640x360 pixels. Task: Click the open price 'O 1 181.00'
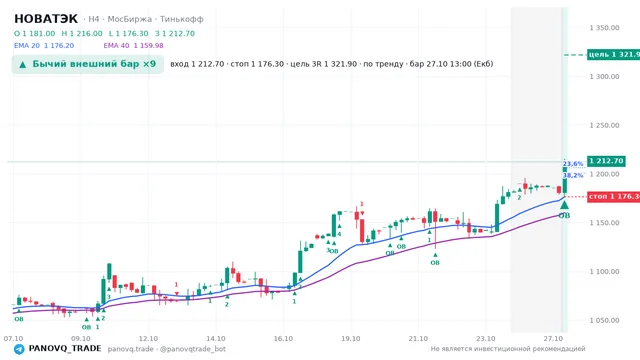[34, 33]
